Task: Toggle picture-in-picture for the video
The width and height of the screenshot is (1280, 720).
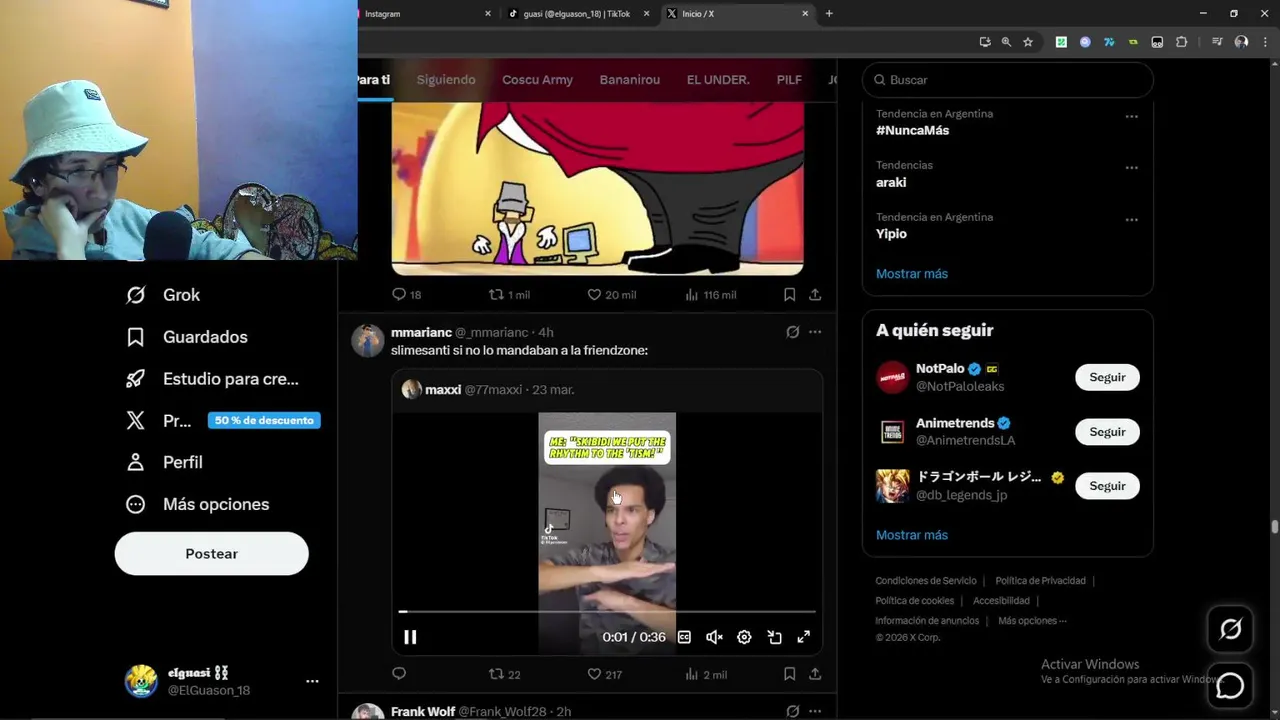Action: coord(774,637)
